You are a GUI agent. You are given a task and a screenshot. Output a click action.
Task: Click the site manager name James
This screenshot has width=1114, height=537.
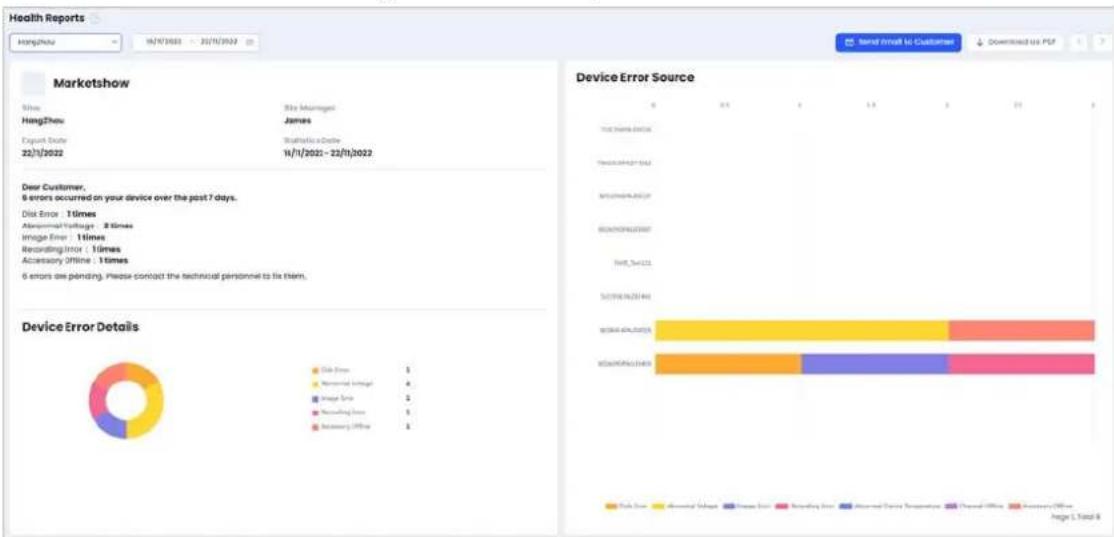click(297, 121)
